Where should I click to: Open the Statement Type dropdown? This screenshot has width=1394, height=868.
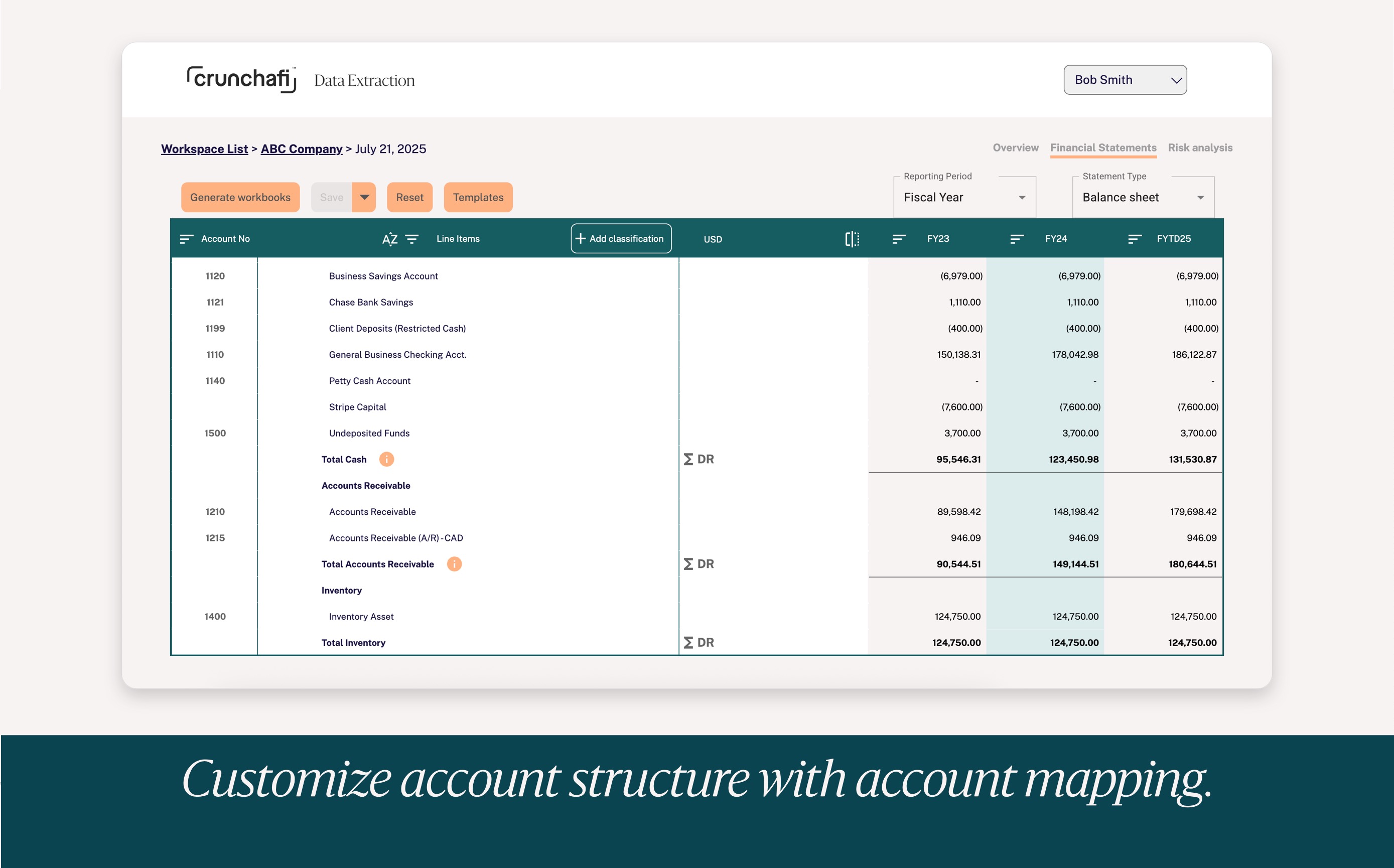coord(1143,198)
